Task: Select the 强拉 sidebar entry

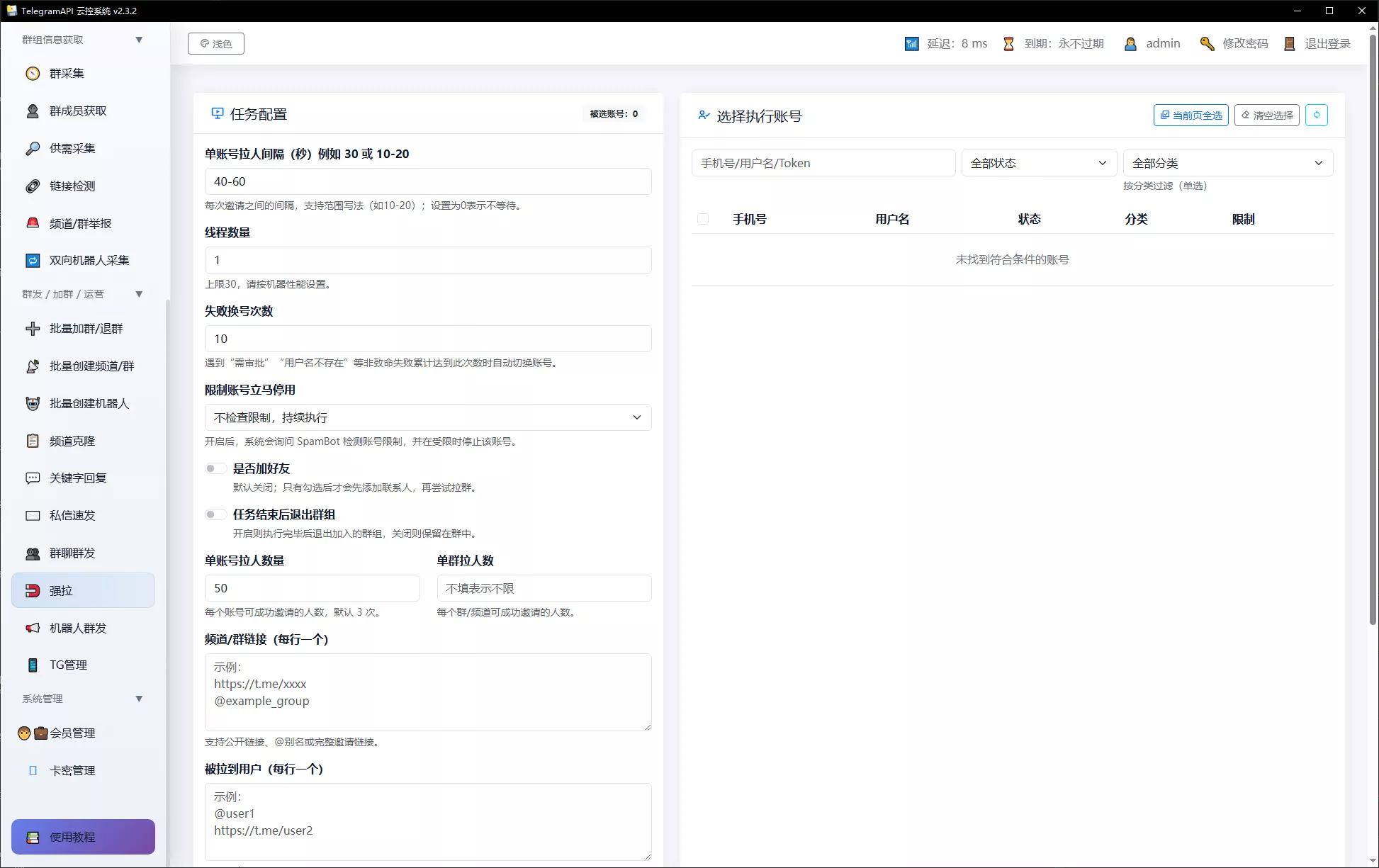Action: [x=83, y=590]
